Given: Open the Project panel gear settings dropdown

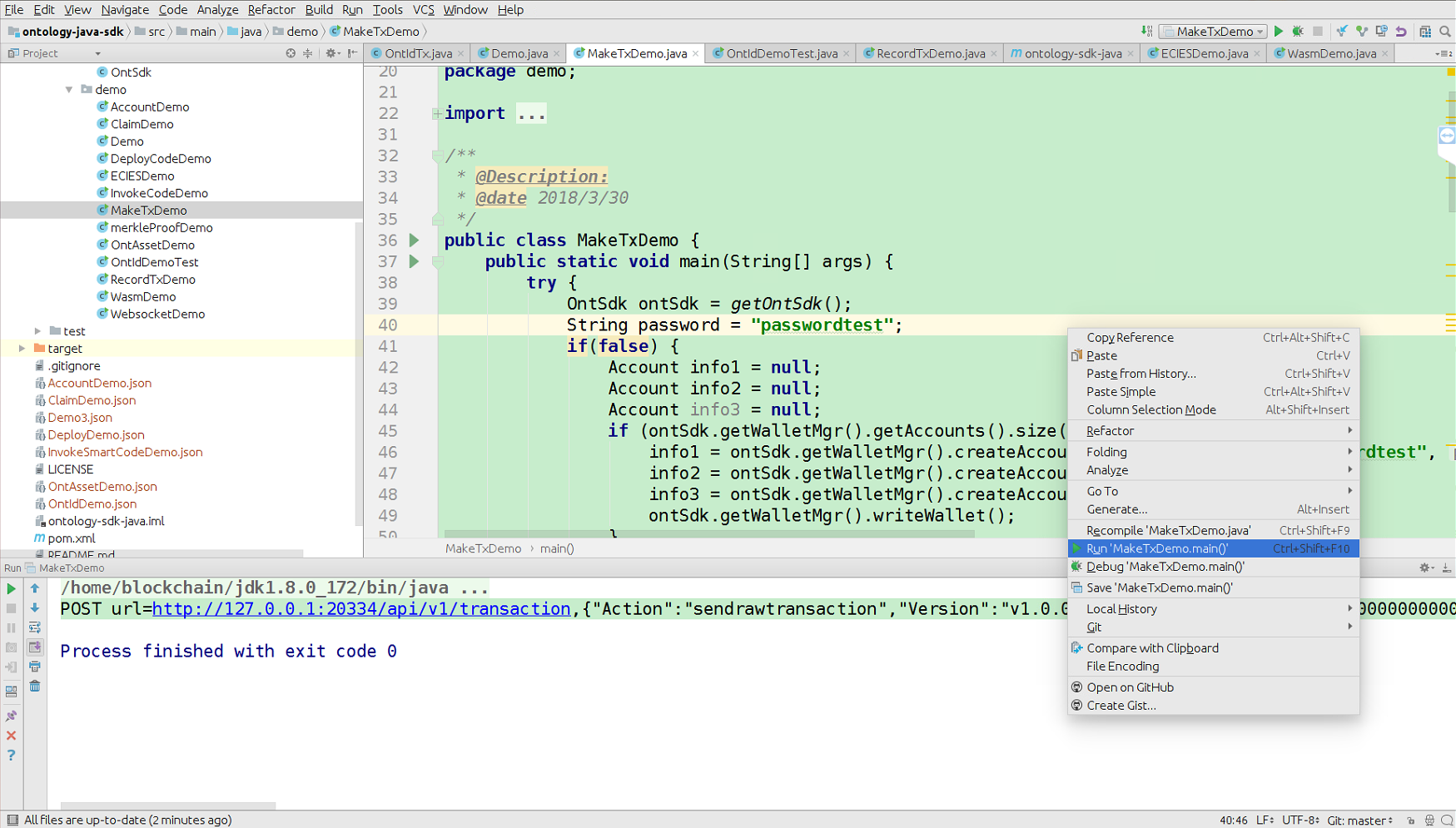Looking at the screenshot, I should tap(332, 53).
